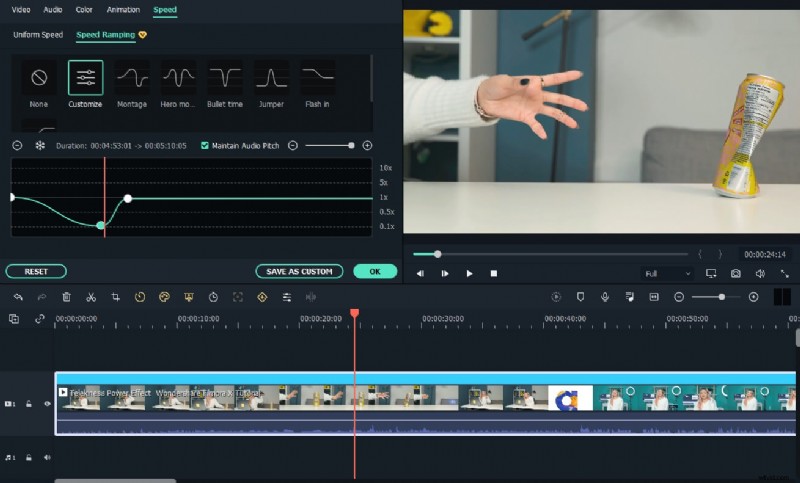Redo the last action
Image resolution: width=800 pixels, height=483 pixels.
[42, 297]
